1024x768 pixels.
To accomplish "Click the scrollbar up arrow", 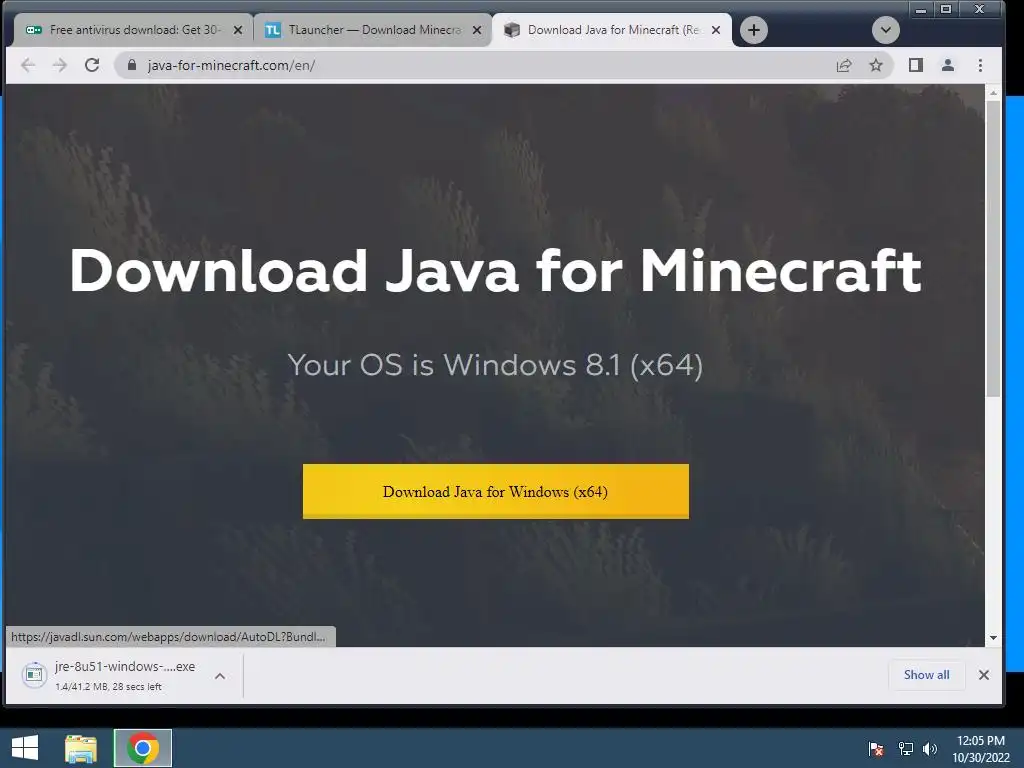I will click(x=993, y=93).
